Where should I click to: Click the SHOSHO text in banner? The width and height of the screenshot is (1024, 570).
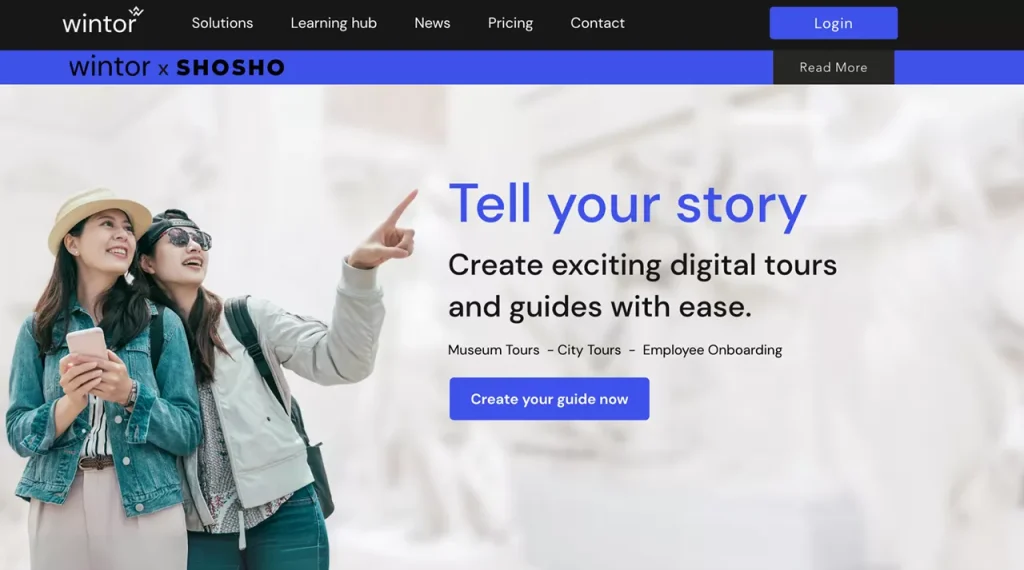click(x=231, y=68)
